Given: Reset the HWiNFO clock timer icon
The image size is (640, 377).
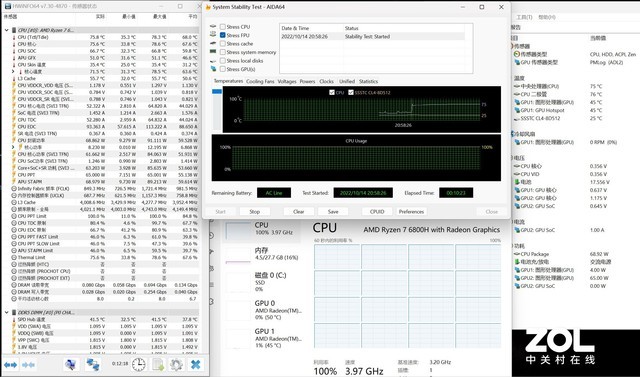Looking at the screenshot, I should click(138, 364).
